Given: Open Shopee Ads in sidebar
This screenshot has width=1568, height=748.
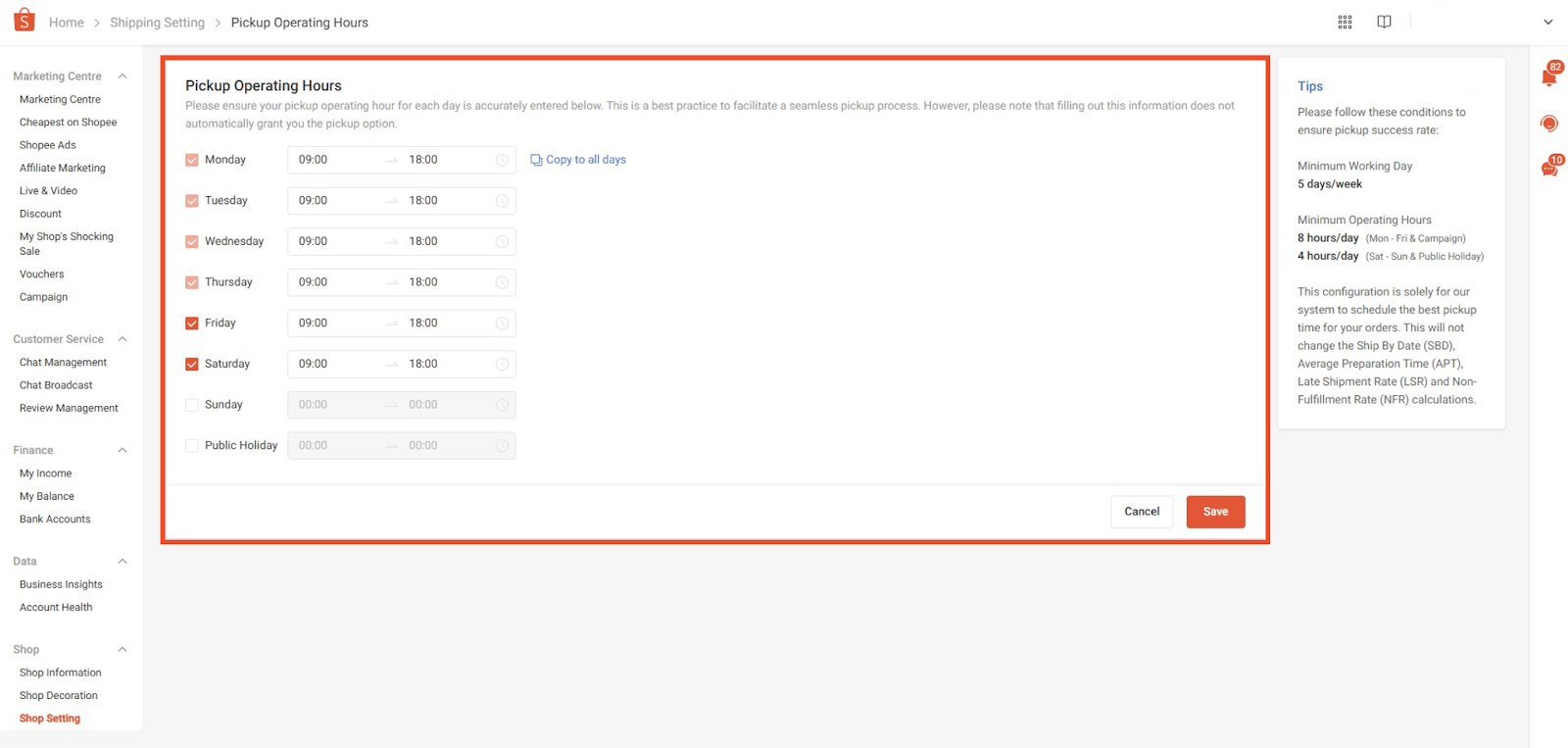Looking at the screenshot, I should pos(47,145).
